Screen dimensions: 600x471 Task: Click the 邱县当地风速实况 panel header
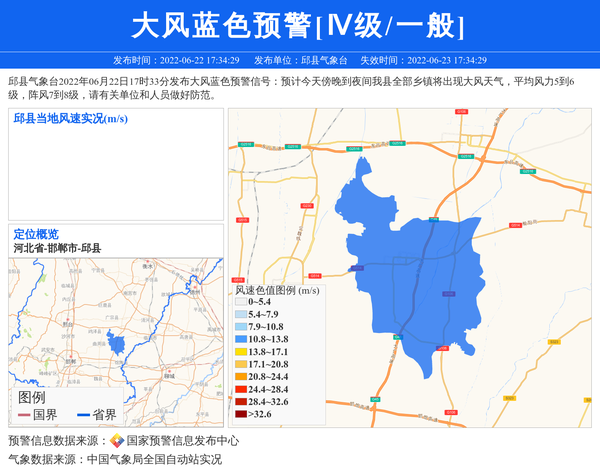pyautogui.click(x=70, y=119)
